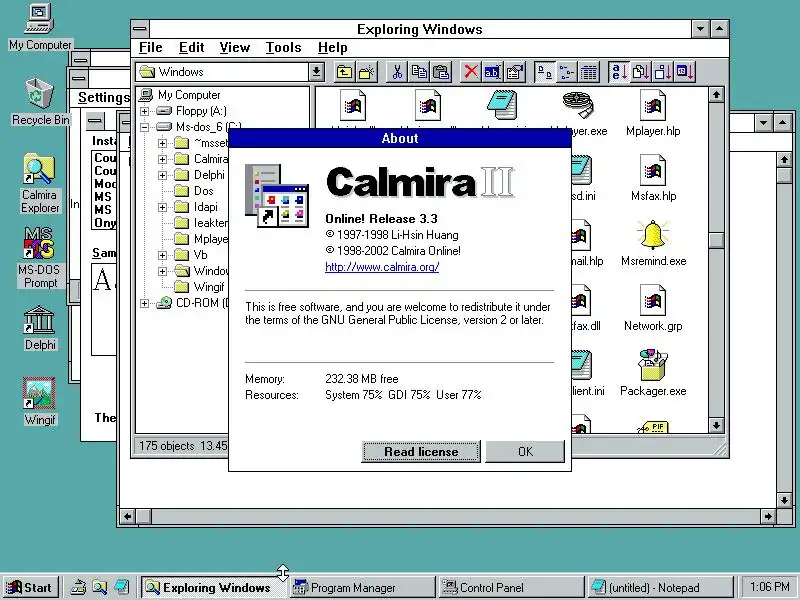Select the Mplayer.hlp file icon

pos(653,113)
